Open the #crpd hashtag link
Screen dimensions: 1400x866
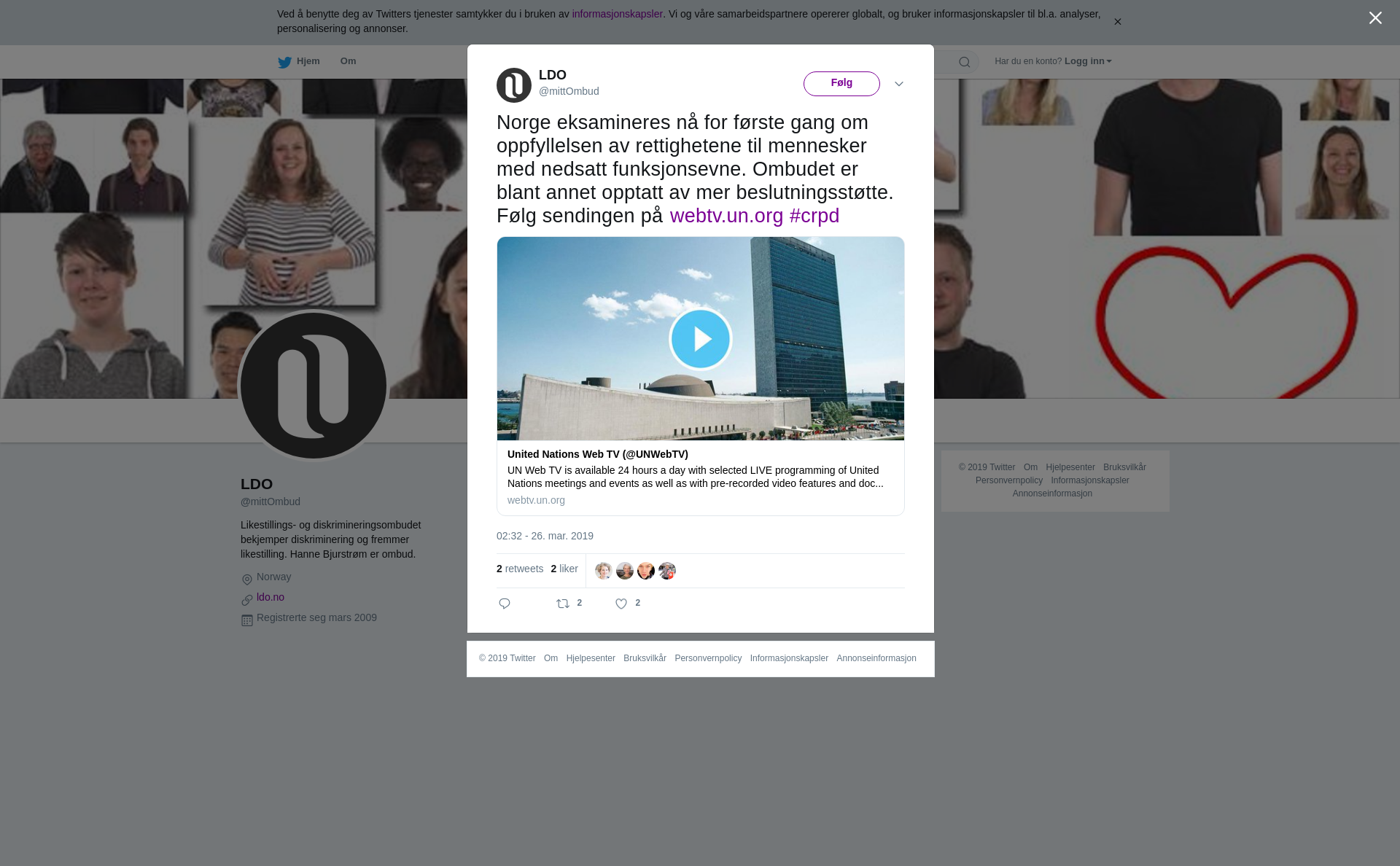(x=814, y=216)
